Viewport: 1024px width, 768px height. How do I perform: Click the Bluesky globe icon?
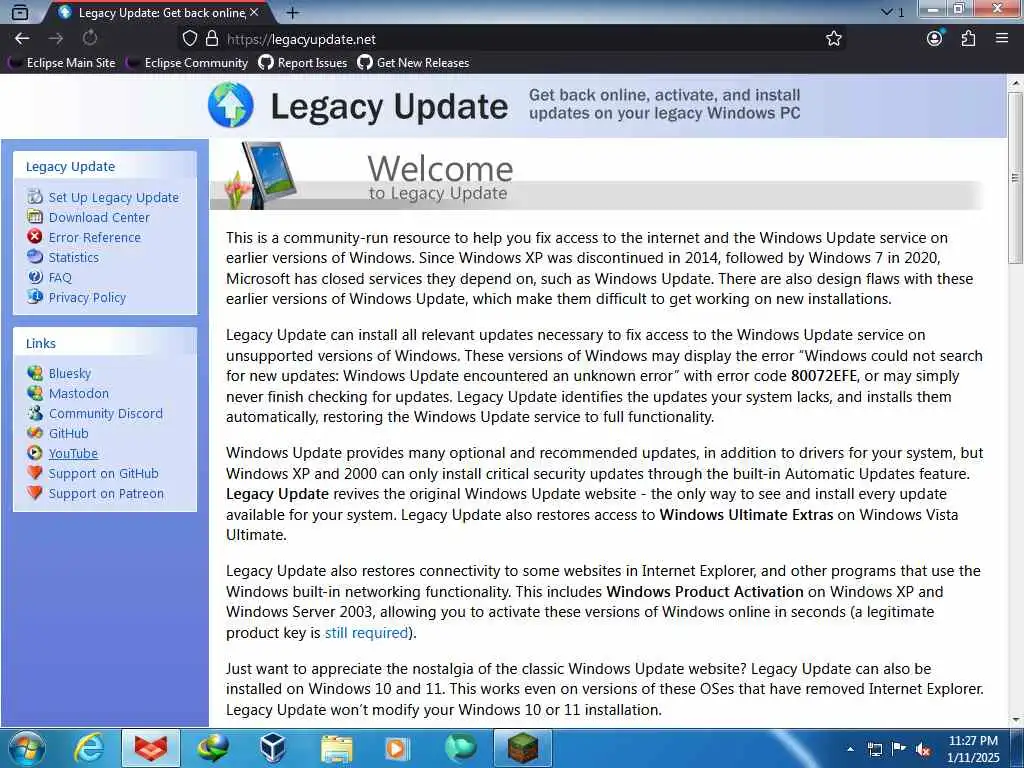[x=35, y=373]
